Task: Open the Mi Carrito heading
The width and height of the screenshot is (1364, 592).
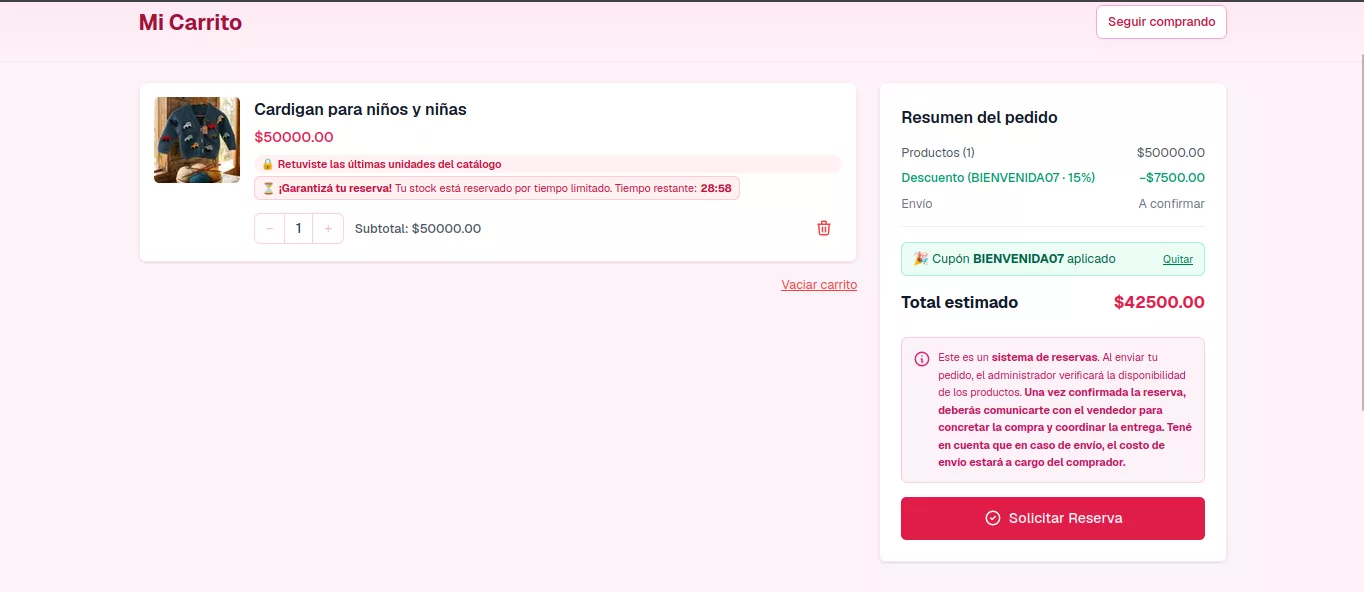Action: [190, 22]
